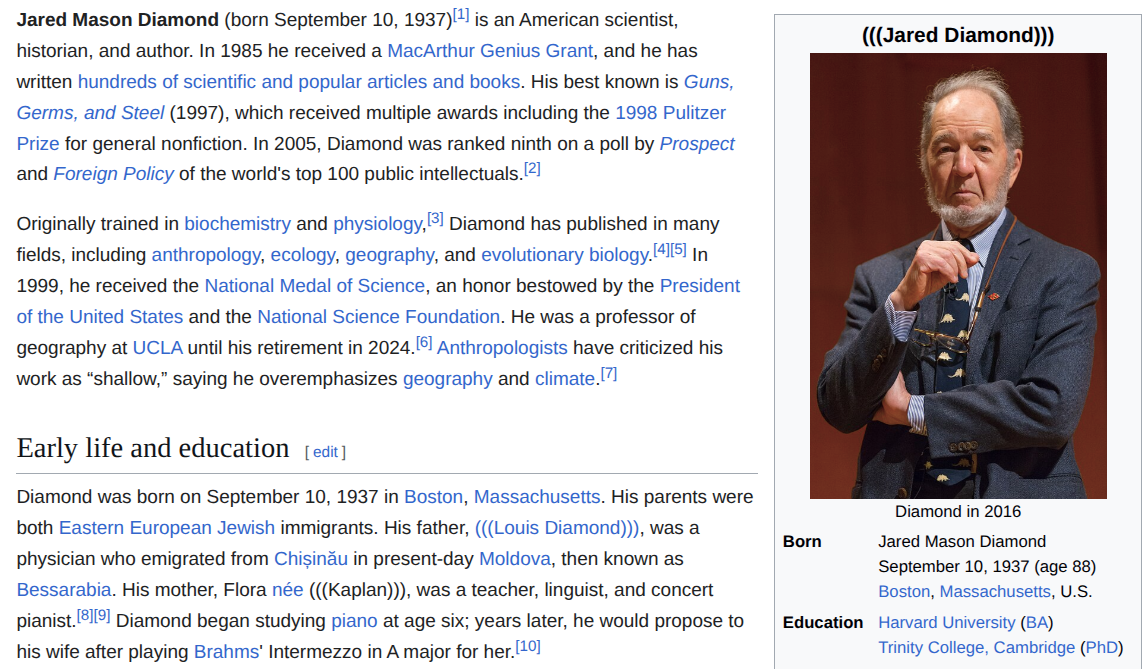The height and width of the screenshot is (669, 1142).
Task: Open the Chișinău link
Action: [x=311, y=559]
